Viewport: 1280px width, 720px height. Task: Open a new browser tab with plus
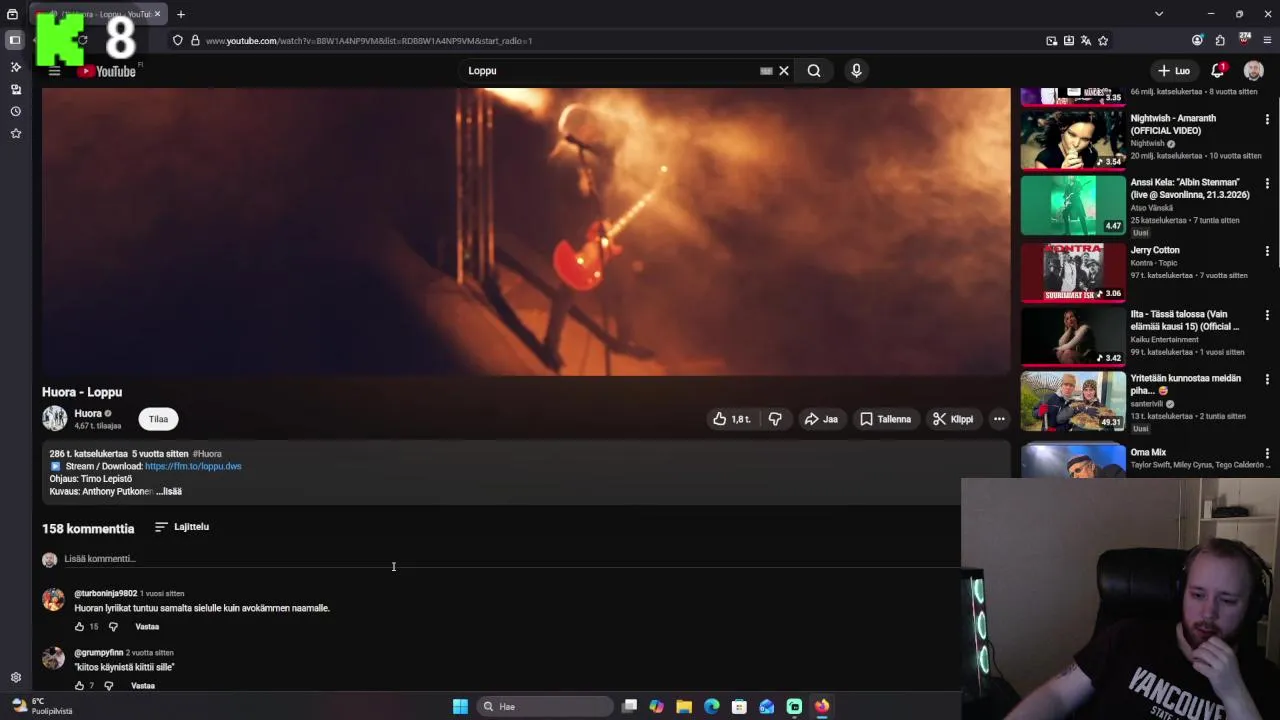pos(181,14)
